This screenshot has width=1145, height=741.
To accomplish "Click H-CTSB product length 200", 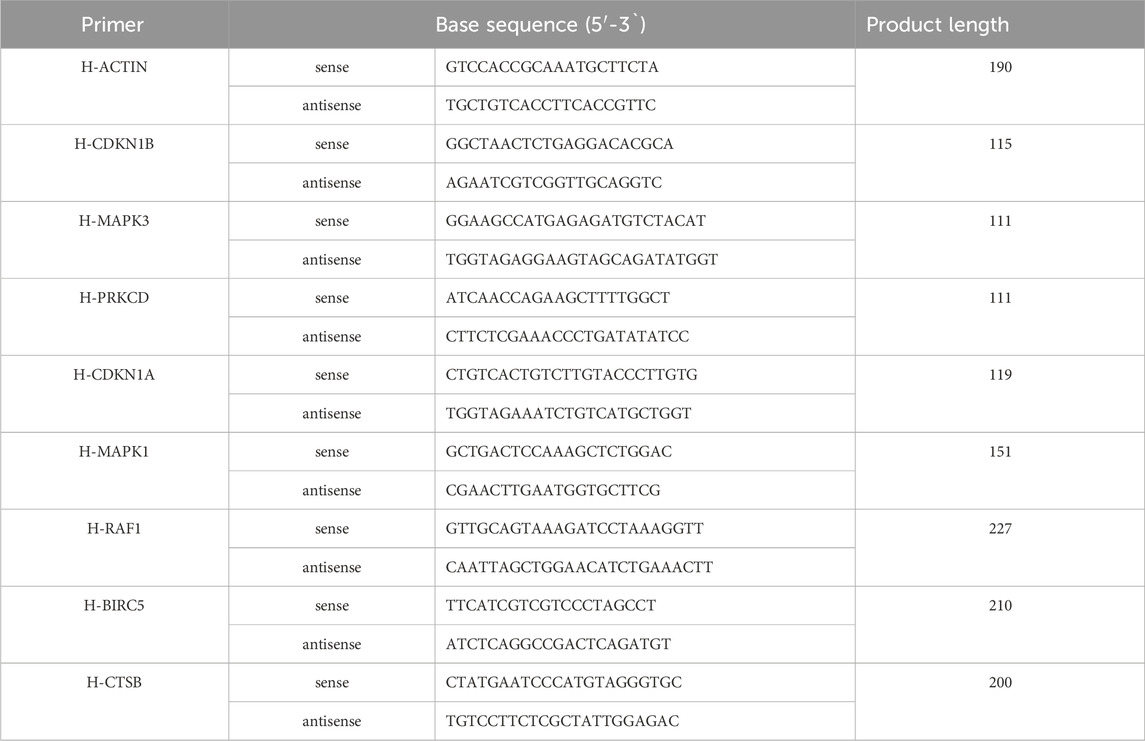I will coord(1000,683).
